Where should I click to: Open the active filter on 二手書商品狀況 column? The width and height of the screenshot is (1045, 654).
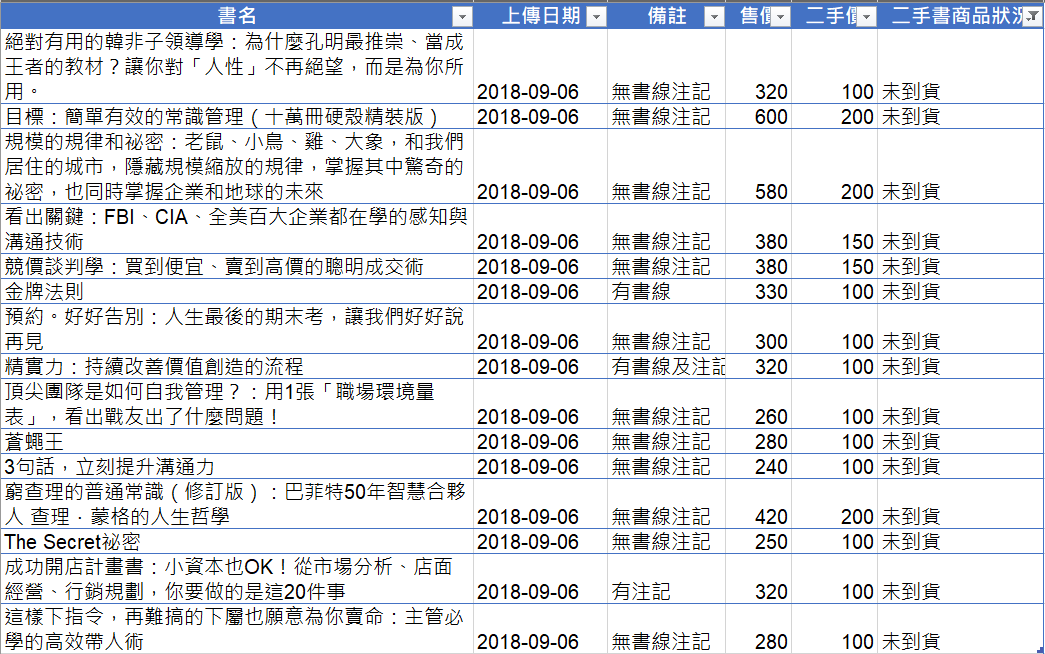(1032, 17)
